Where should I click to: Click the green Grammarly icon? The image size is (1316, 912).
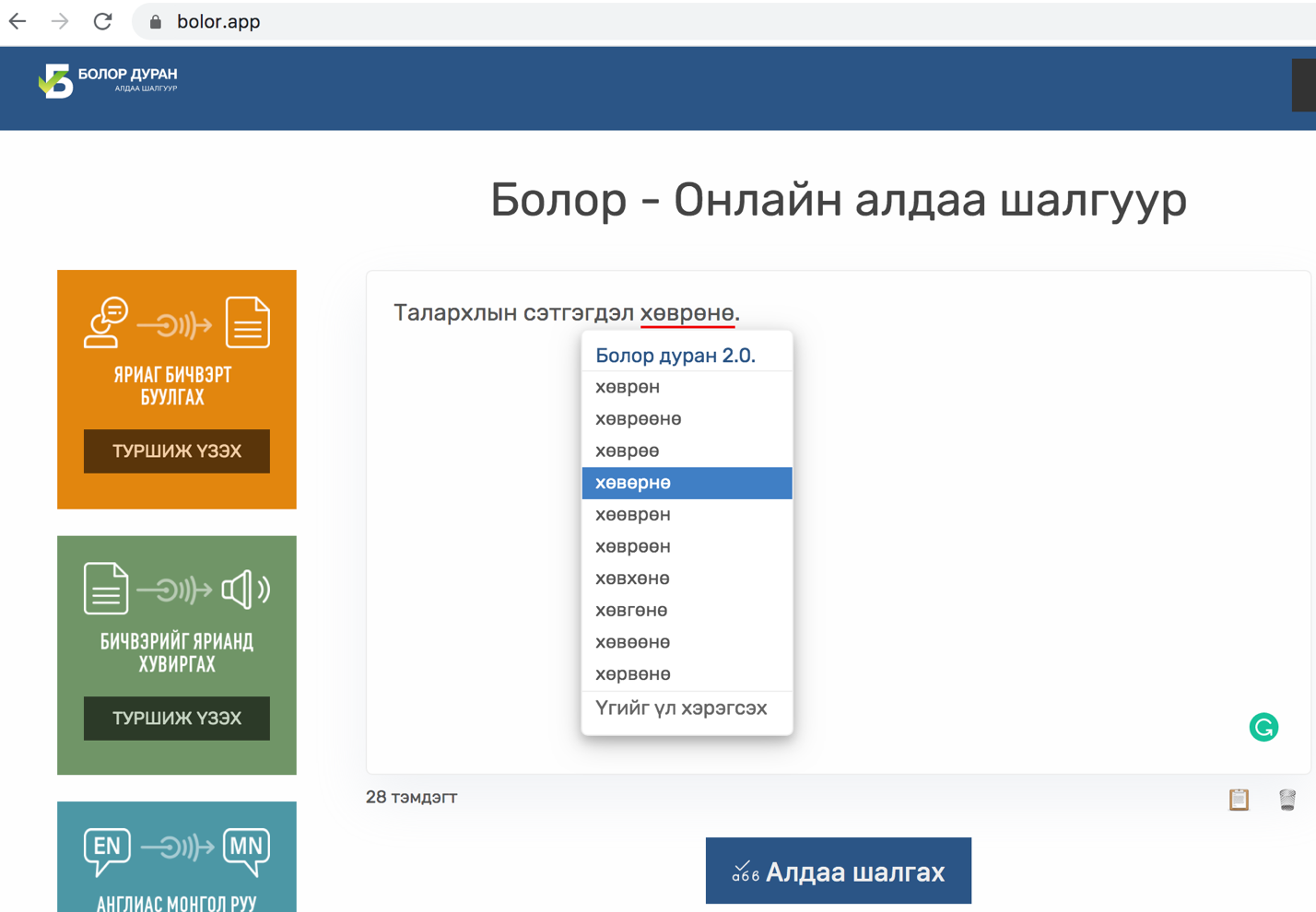click(1263, 727)
